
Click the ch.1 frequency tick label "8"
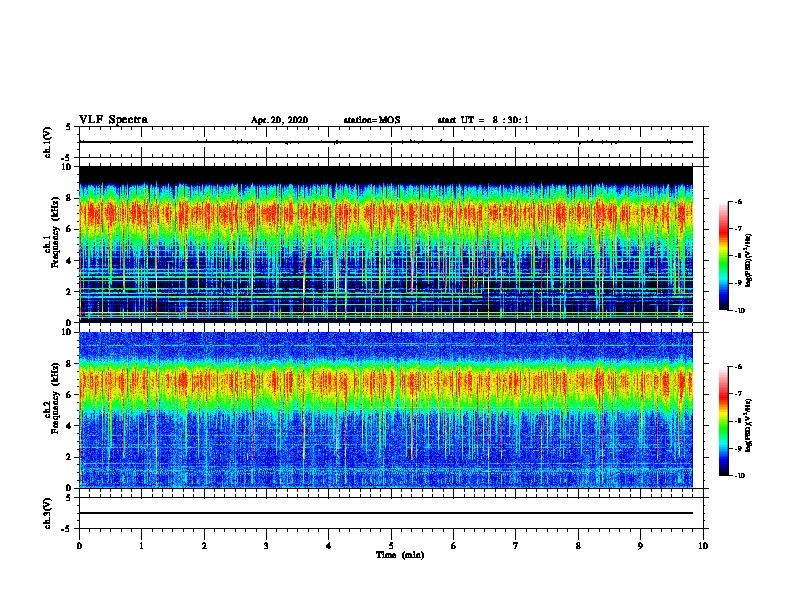69,198
